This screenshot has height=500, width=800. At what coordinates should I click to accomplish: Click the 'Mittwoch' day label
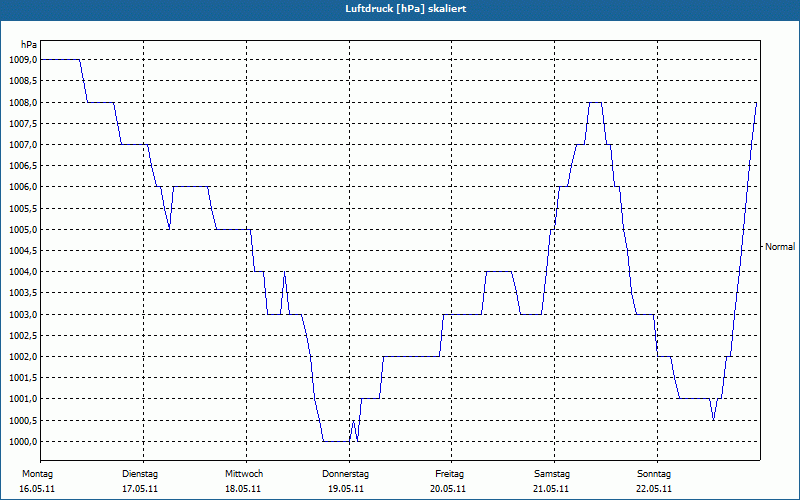[244, 474]
